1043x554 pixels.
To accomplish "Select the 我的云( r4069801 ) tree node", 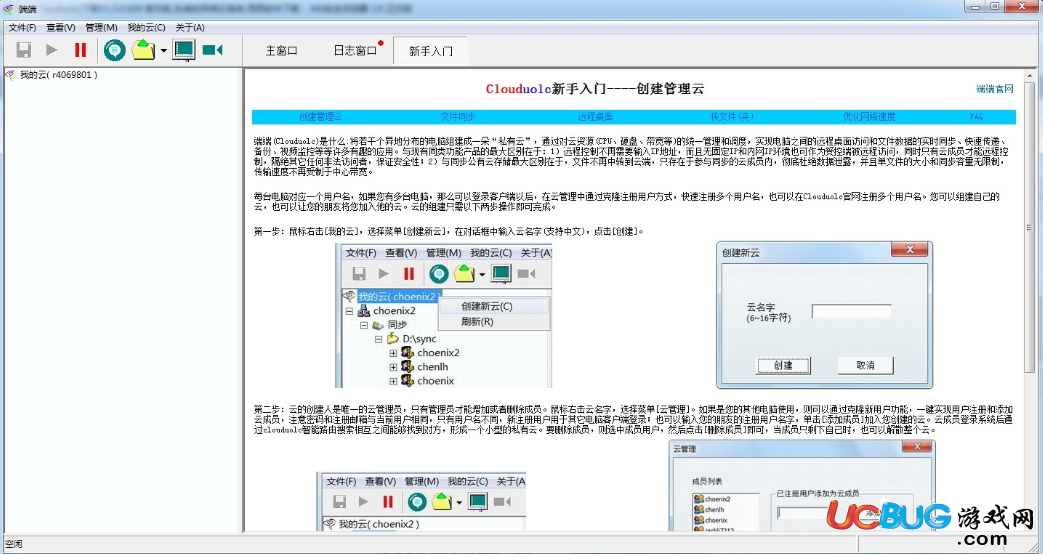I will pyautogui.click(x=59, y=75).
